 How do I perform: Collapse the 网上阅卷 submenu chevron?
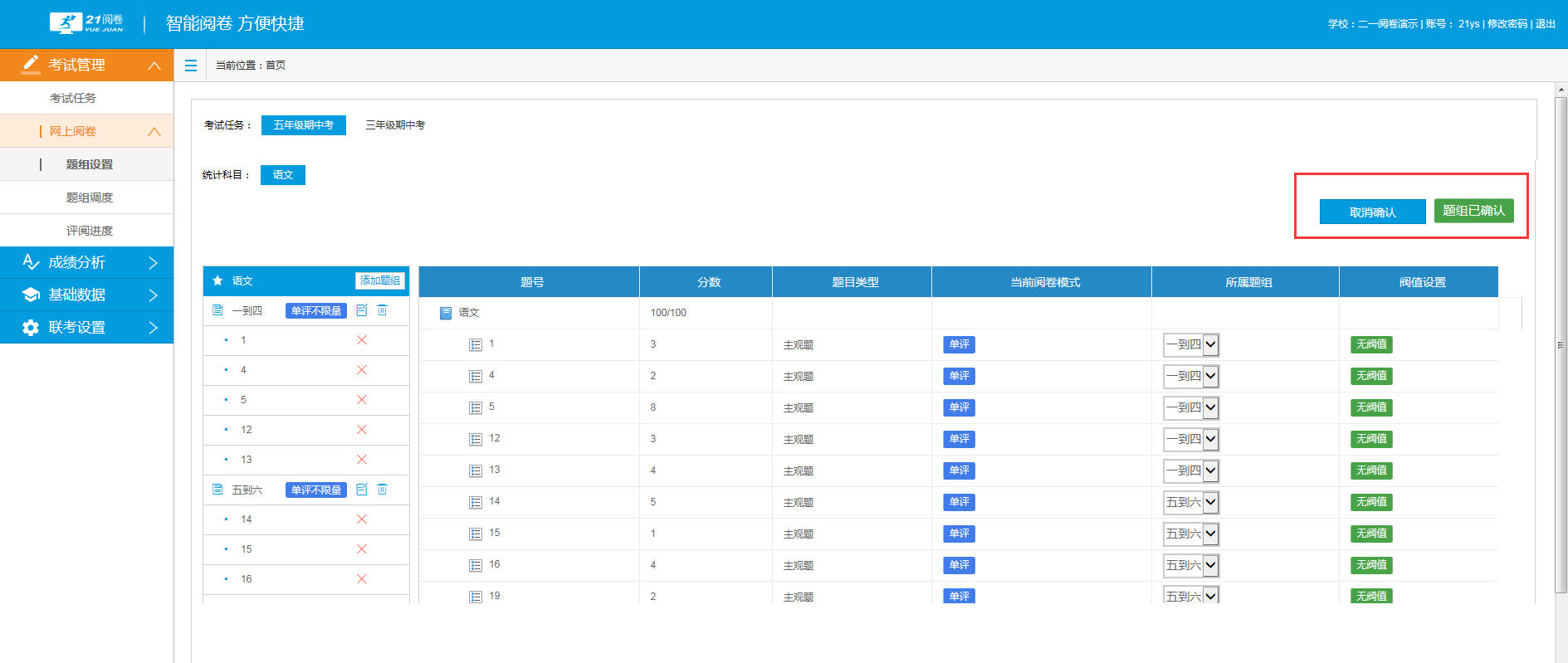(x=154, y=131)
